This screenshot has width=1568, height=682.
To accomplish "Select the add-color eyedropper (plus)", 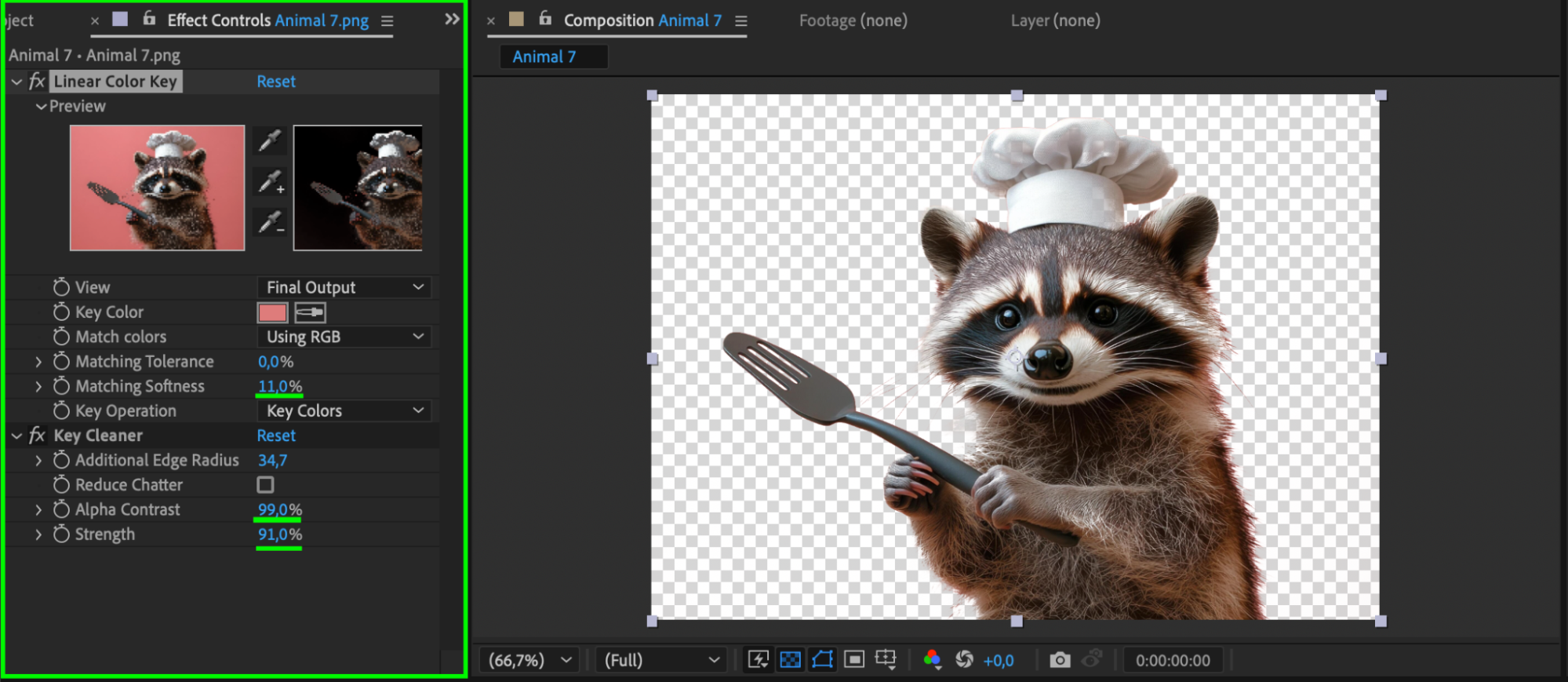I will (x=271, y=182).
